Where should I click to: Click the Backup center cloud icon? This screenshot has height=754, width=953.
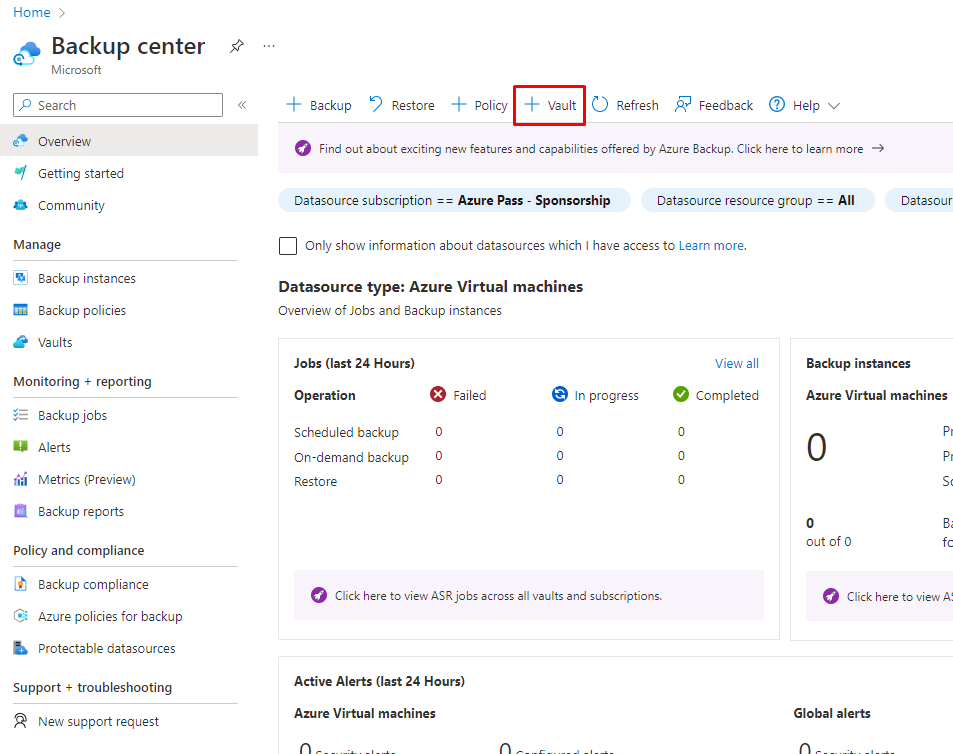point(27,54)
